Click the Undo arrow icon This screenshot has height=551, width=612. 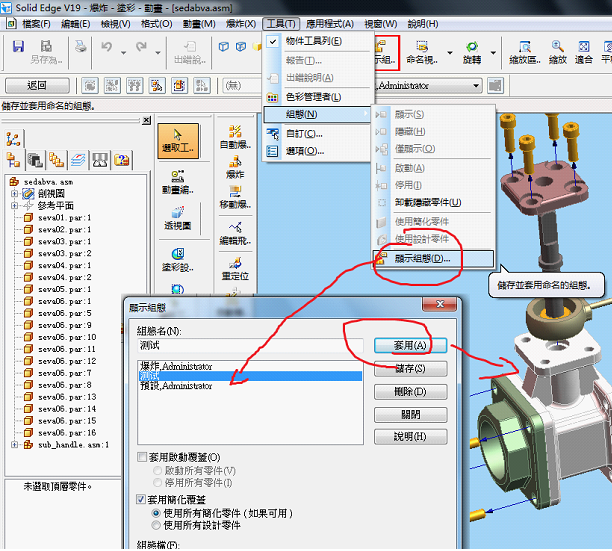pyautogui.click(x=107, y=47)
